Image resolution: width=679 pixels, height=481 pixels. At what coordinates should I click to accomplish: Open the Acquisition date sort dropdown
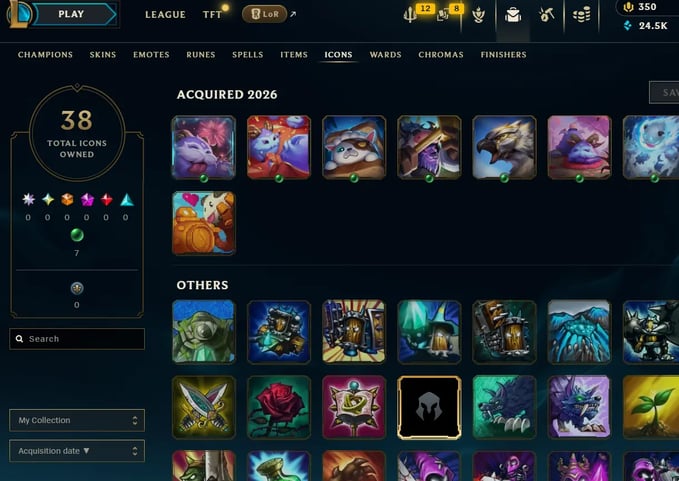(77, 451)
